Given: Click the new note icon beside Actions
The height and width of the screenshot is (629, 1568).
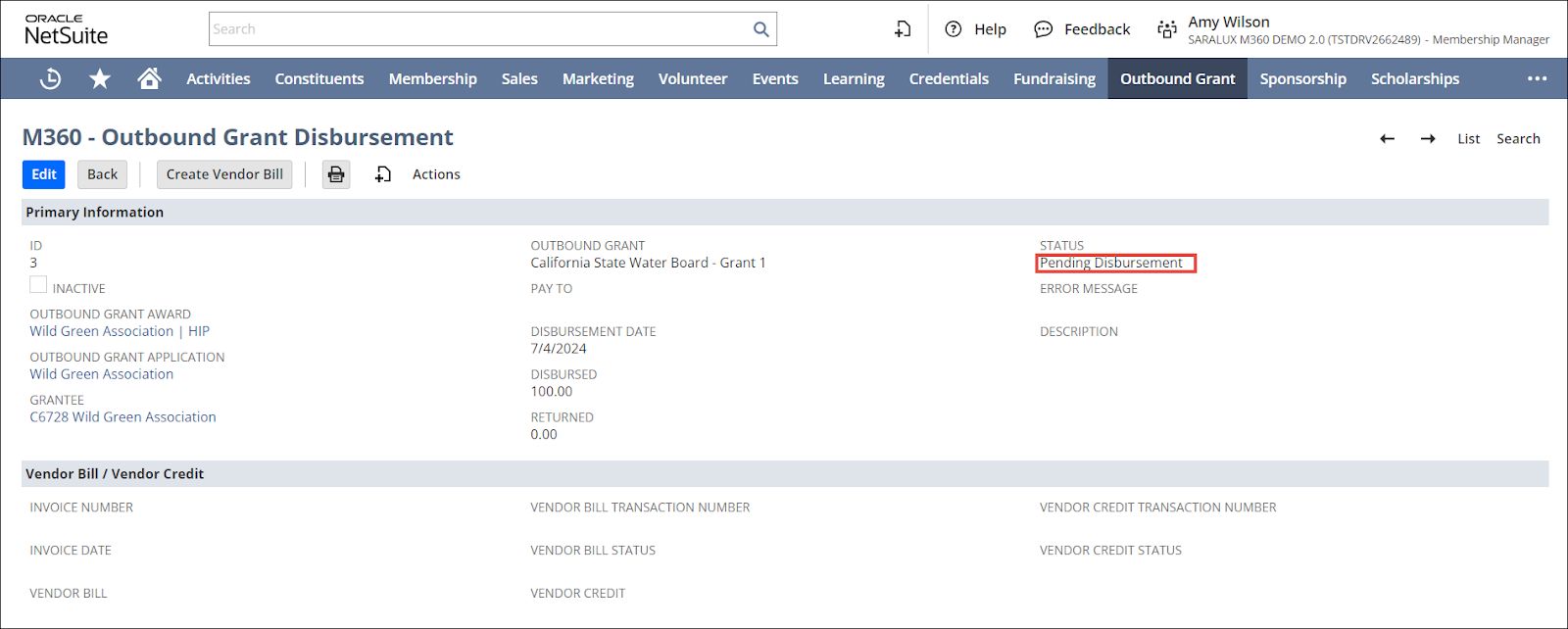Looking at the screenshot, I should tap(383, 174).
